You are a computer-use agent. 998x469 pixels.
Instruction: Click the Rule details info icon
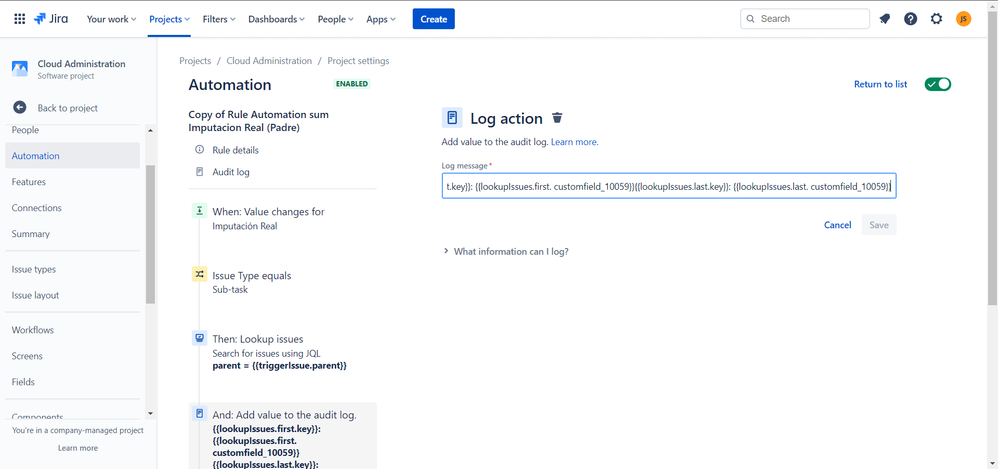pos(199,150)
